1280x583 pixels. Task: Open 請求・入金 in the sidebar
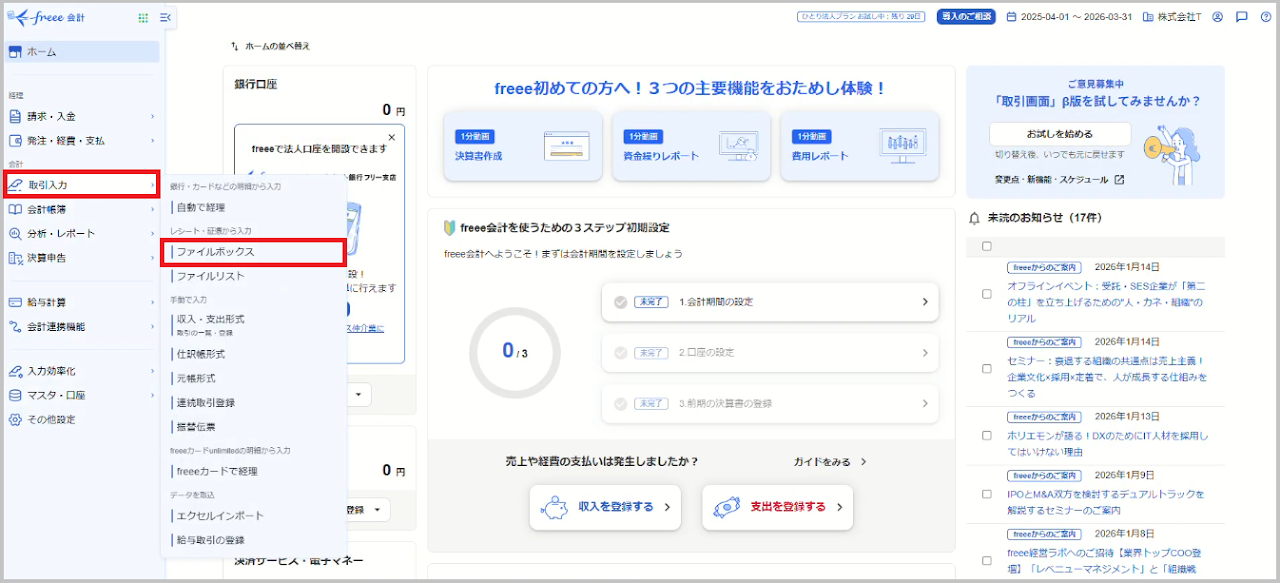tap(82, 116)
